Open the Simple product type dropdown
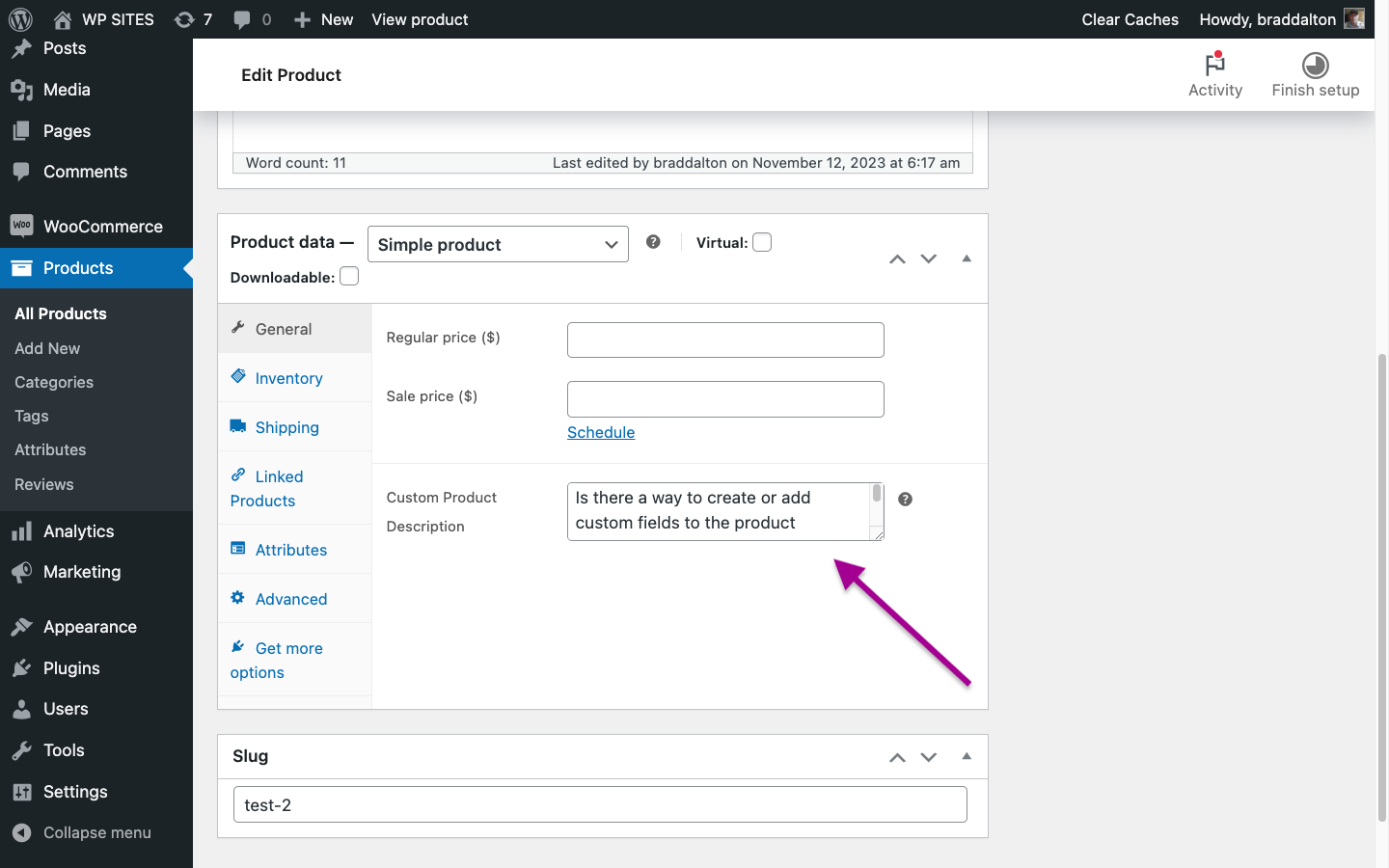 [498, 244]
